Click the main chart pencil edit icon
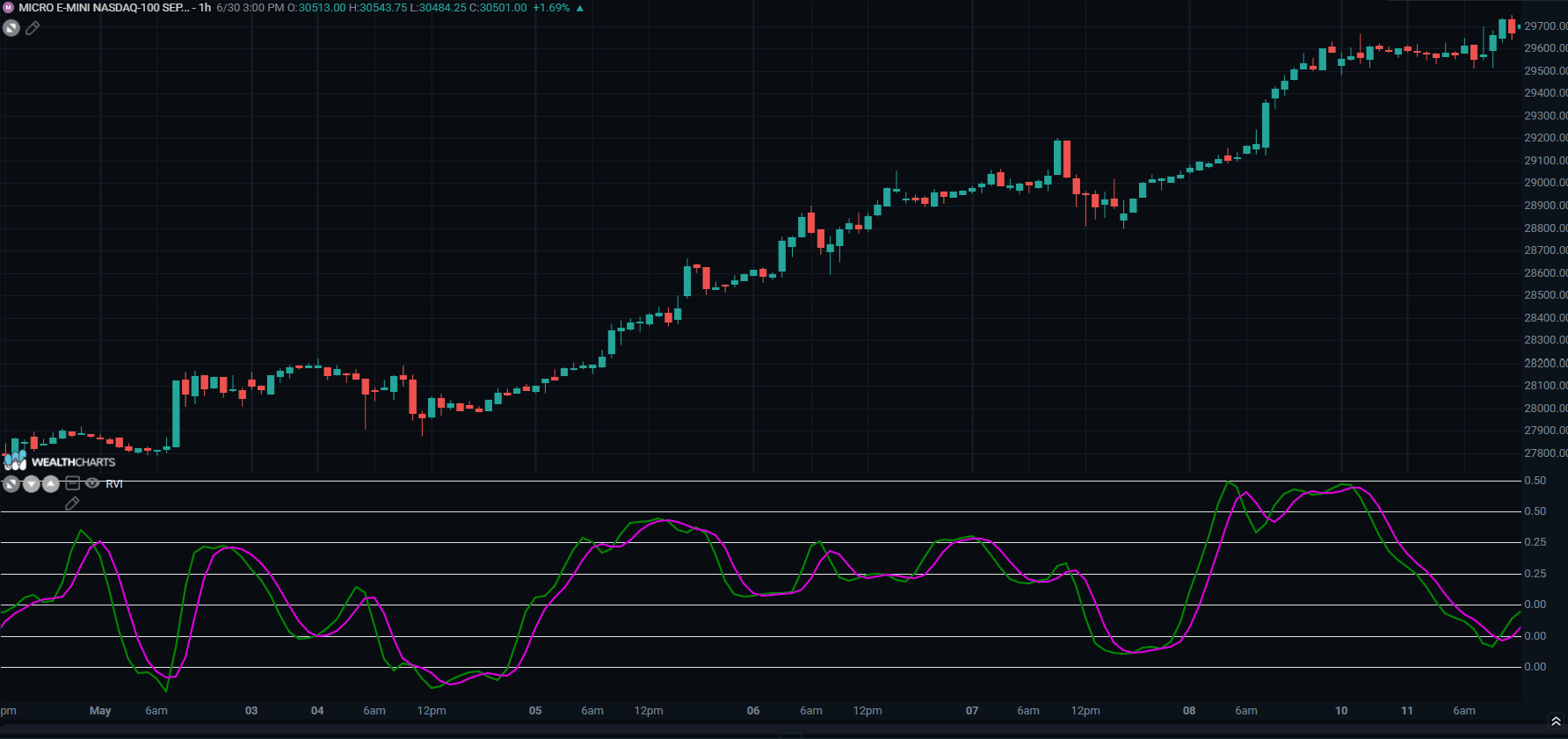1568x739 pixels. 33,28
